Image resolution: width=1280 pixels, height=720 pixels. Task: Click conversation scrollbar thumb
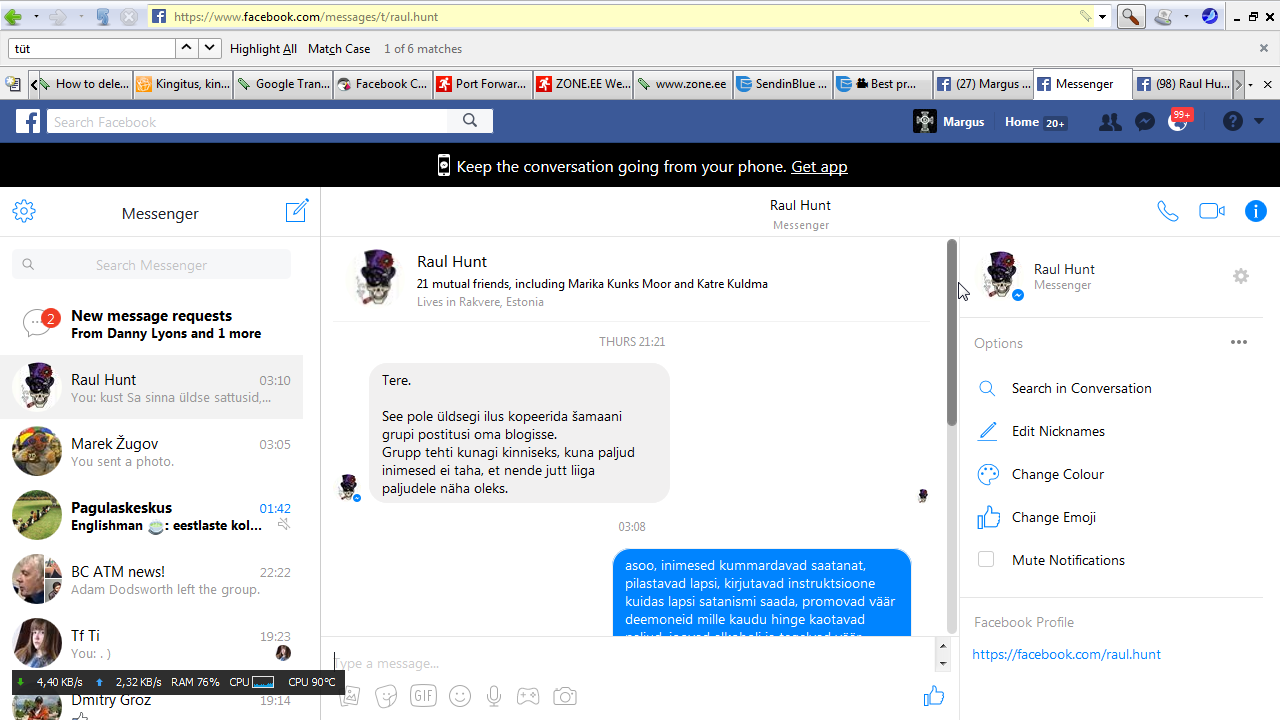click(952, 334)
